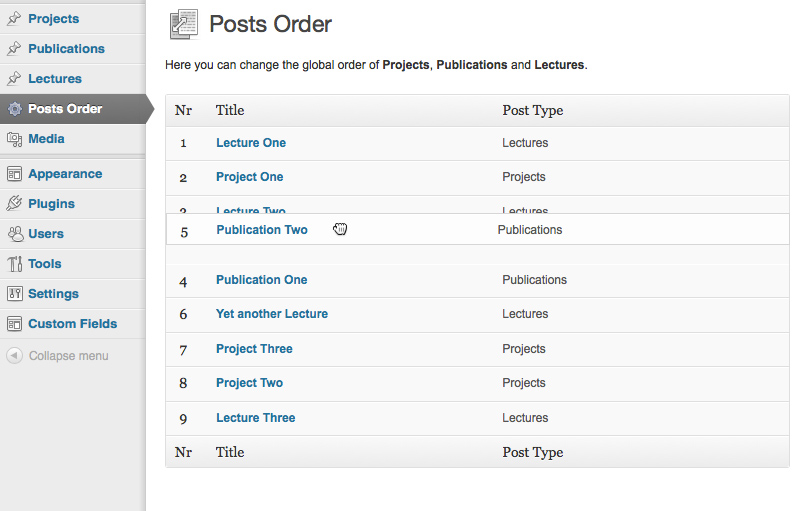Click the Posts Order page heading icon
Viewport: 803px width, 511px height.
184,24
